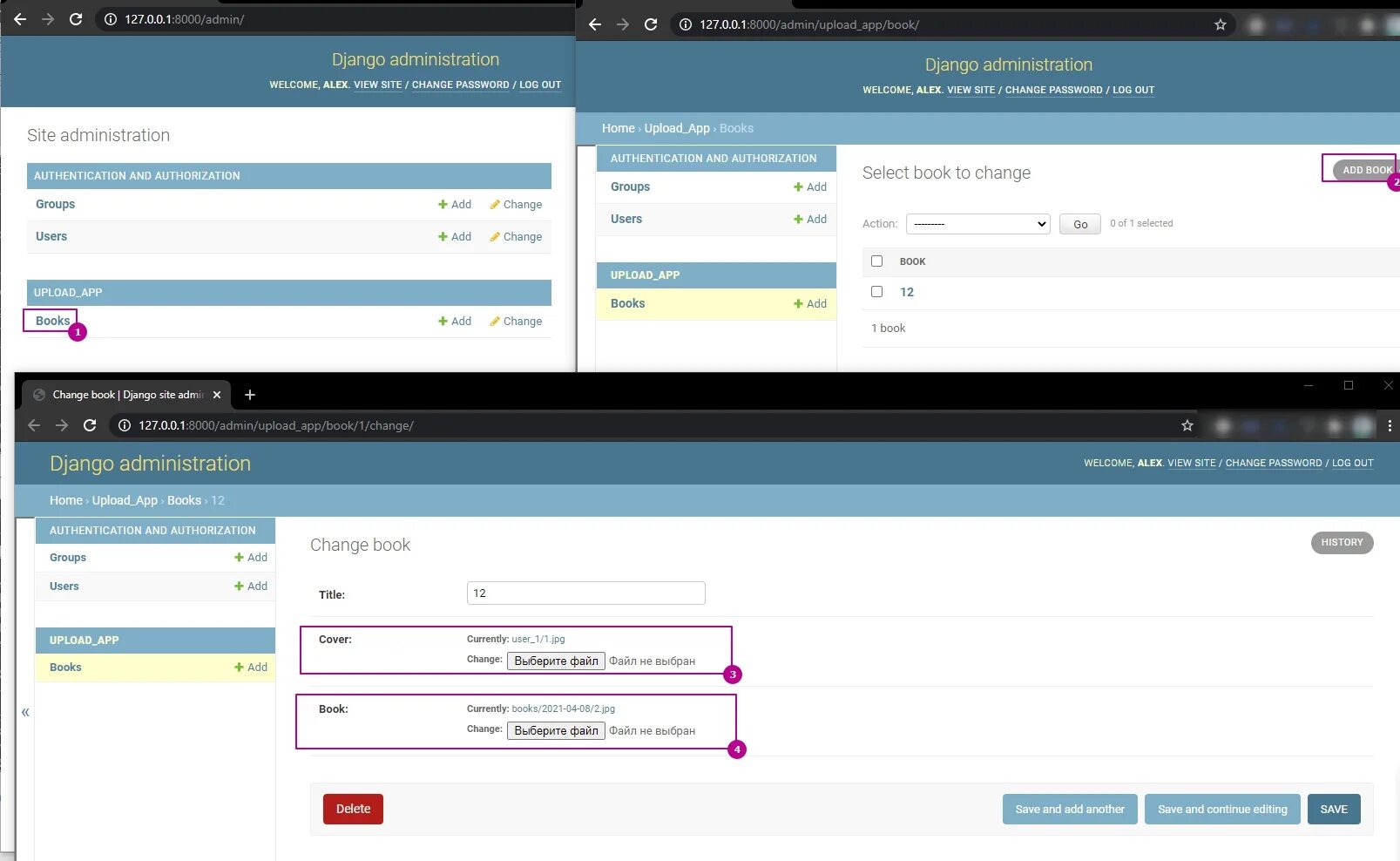The image size is (1400, 861).
Task: Click forward arrow in the admin index window
Action: [x=48, y=19]
